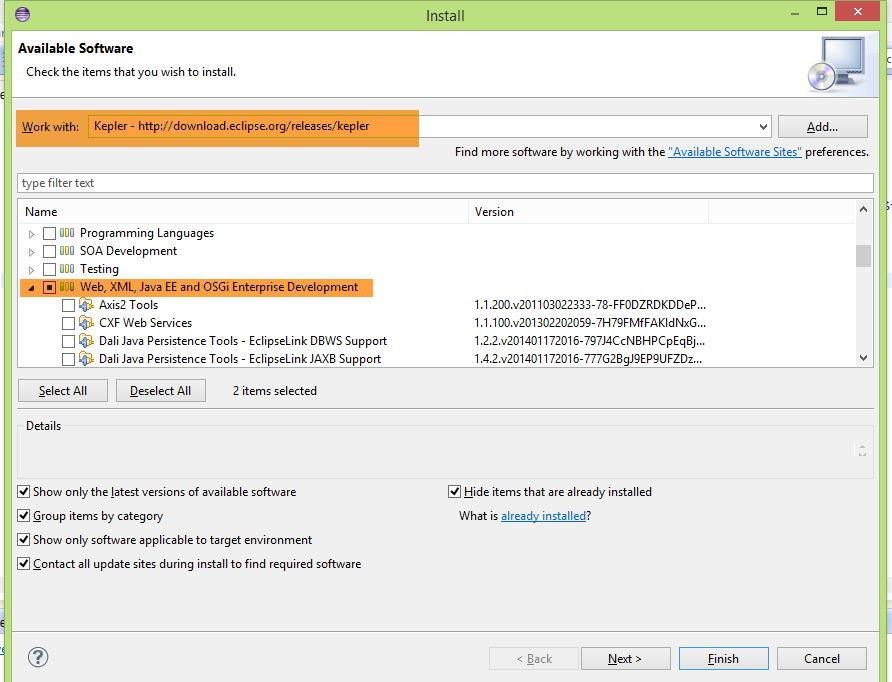
Task: Click the Eclipse icon in title bar
Action: [22, 15]
